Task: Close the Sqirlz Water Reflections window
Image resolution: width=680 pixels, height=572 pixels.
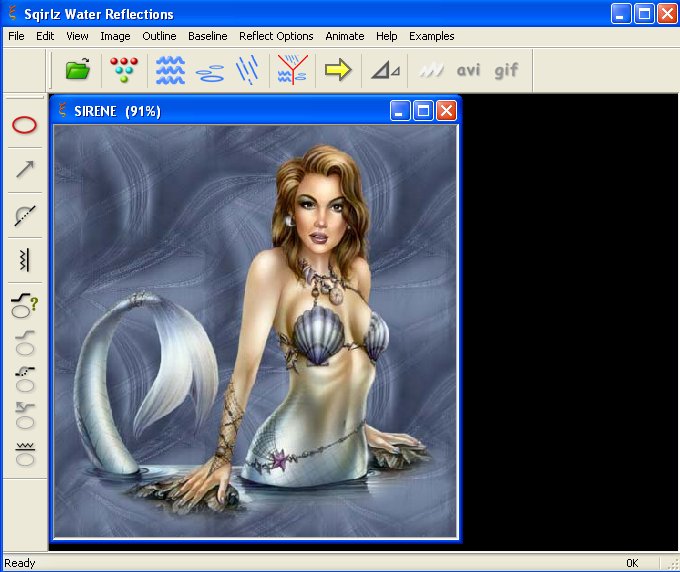Action: click(x=667, y=14)
